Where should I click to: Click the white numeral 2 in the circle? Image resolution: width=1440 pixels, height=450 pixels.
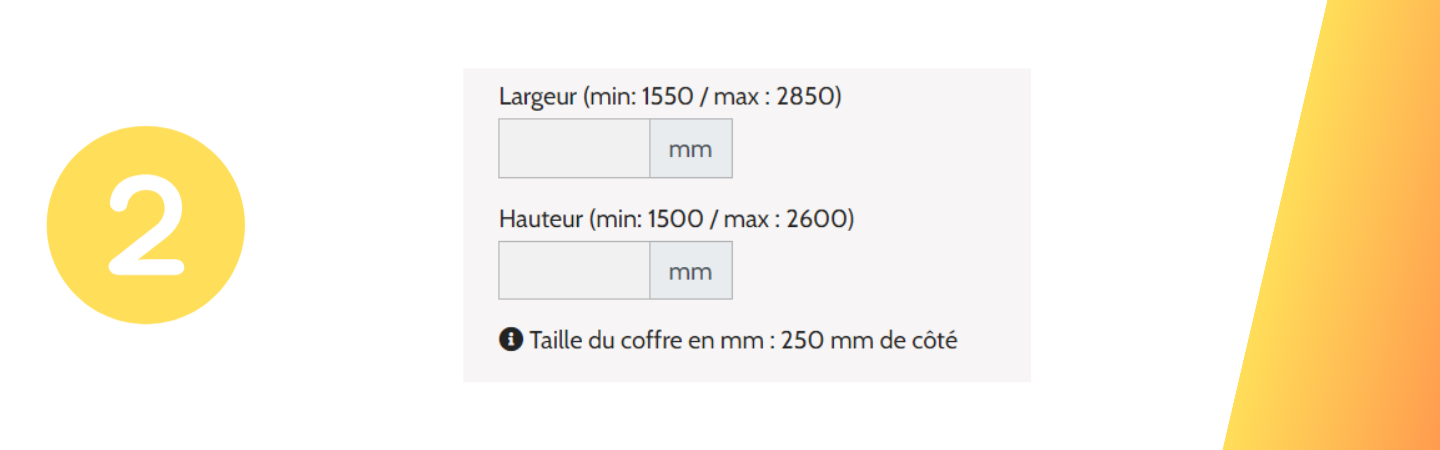click(x=146, y=225)
